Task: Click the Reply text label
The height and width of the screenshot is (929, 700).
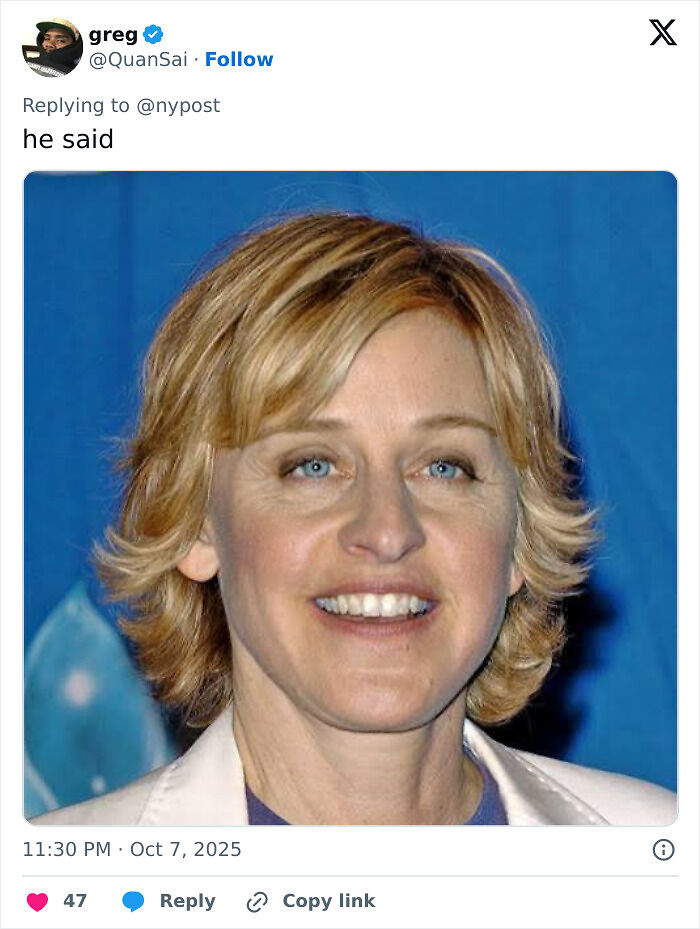Action: pyautogui.click(x=187, y=901)
